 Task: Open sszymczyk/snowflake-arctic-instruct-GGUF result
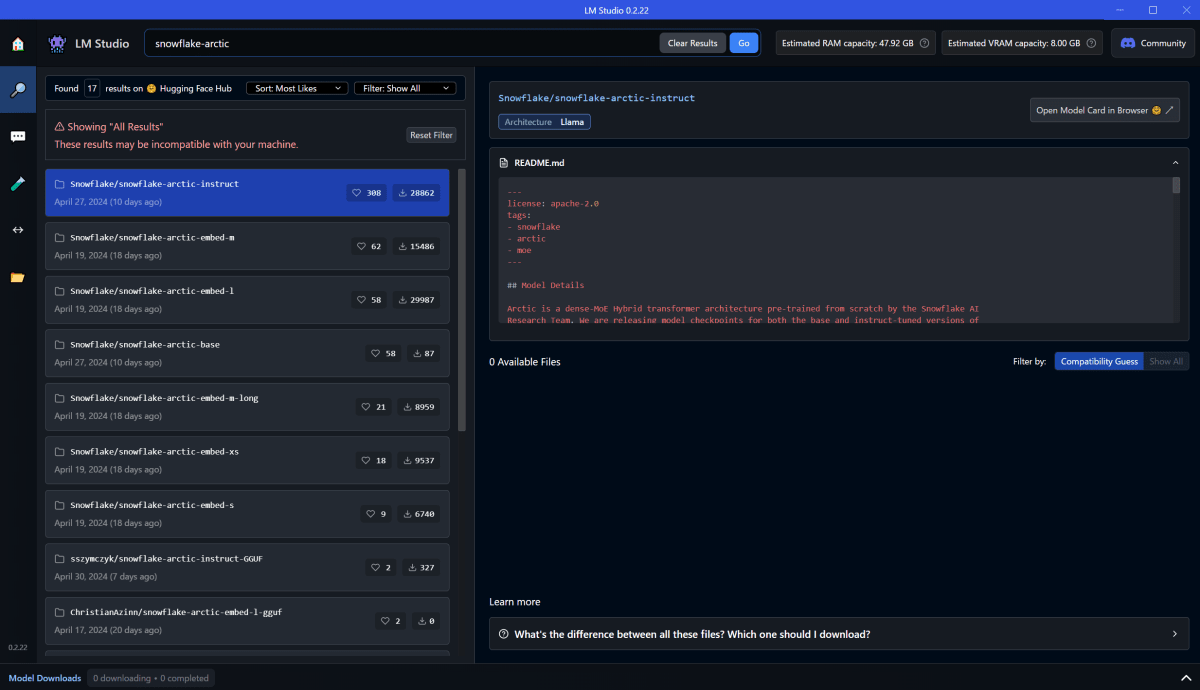pyautogui.click(x=247, y=567)
